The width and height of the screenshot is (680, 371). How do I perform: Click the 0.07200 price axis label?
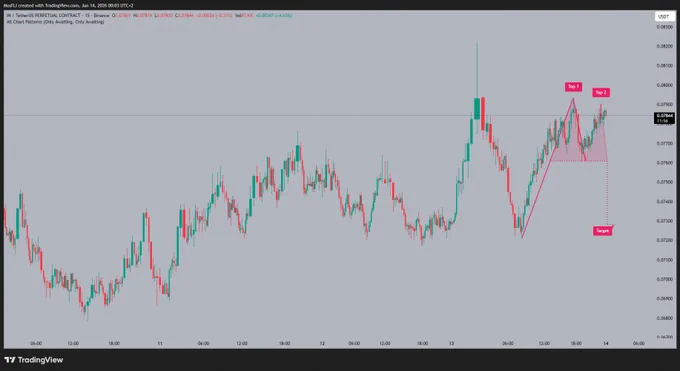[x=664, y=240]
